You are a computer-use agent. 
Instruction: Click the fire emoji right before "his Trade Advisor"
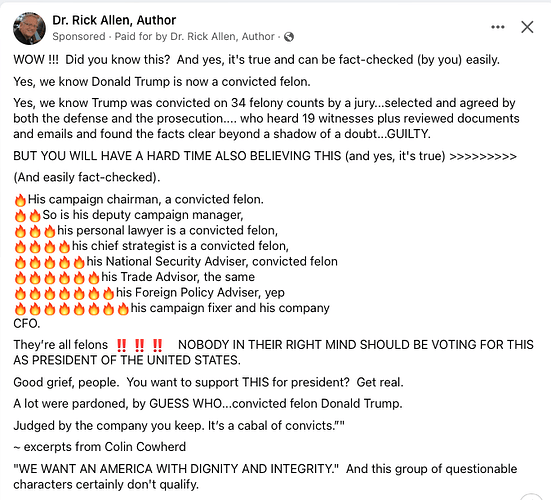[93, 278]
